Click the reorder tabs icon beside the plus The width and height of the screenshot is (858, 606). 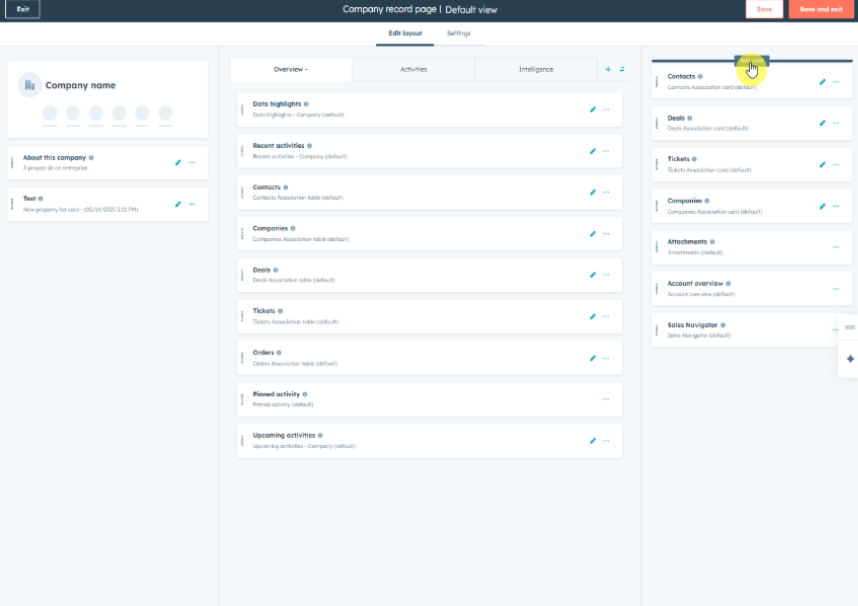(x=620, y=69)
